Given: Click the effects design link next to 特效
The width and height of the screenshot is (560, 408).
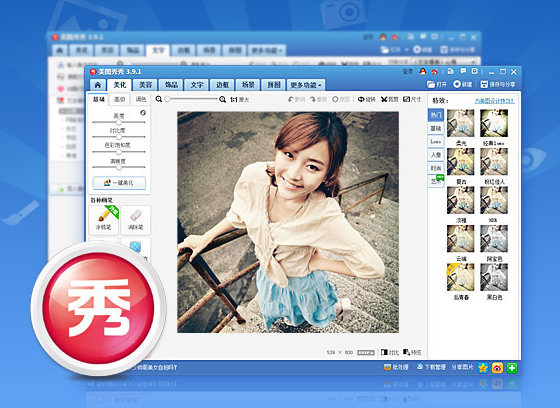Looking at the screenshot, I should coord(495,101).
